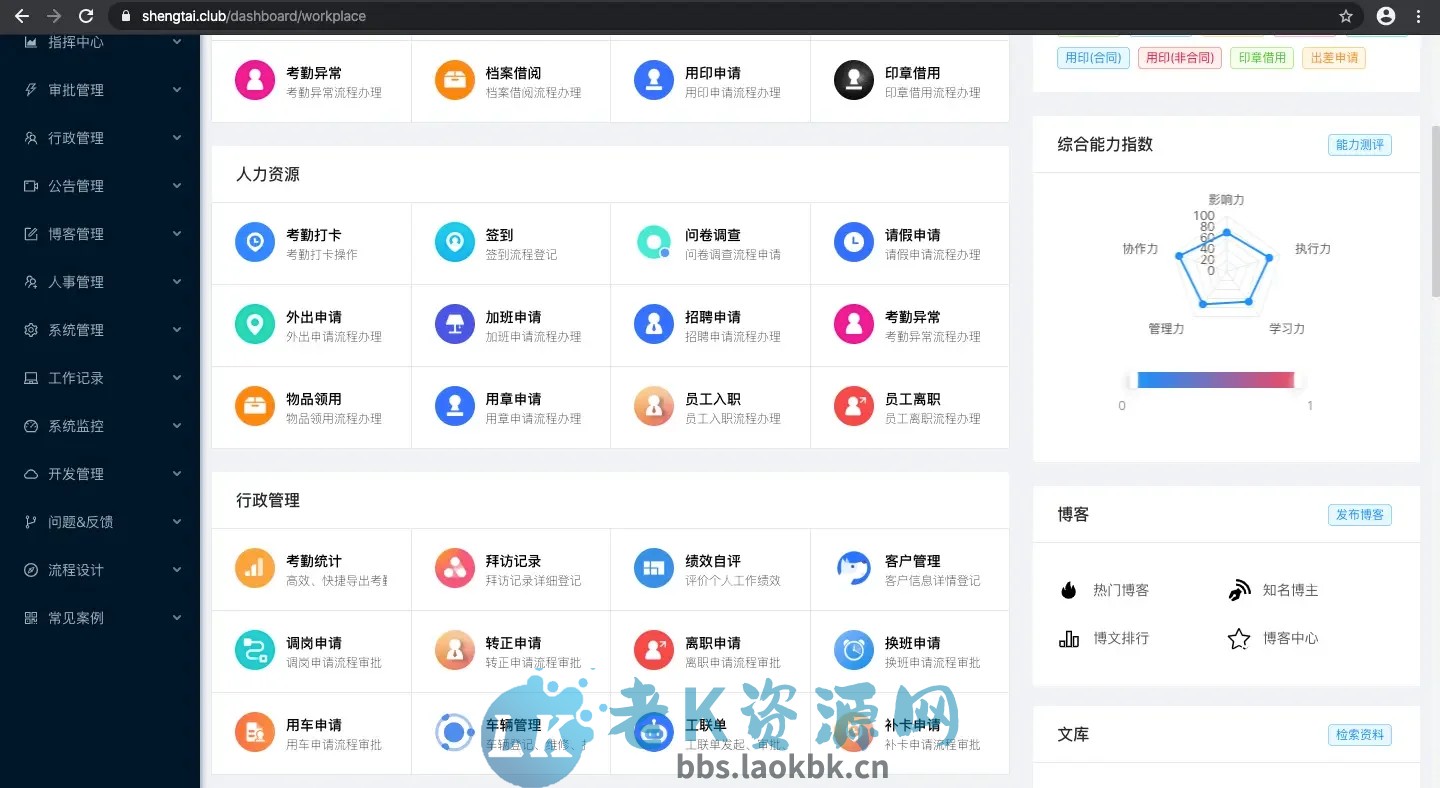Click the 用车申请 orange icon

coord(255,732)
